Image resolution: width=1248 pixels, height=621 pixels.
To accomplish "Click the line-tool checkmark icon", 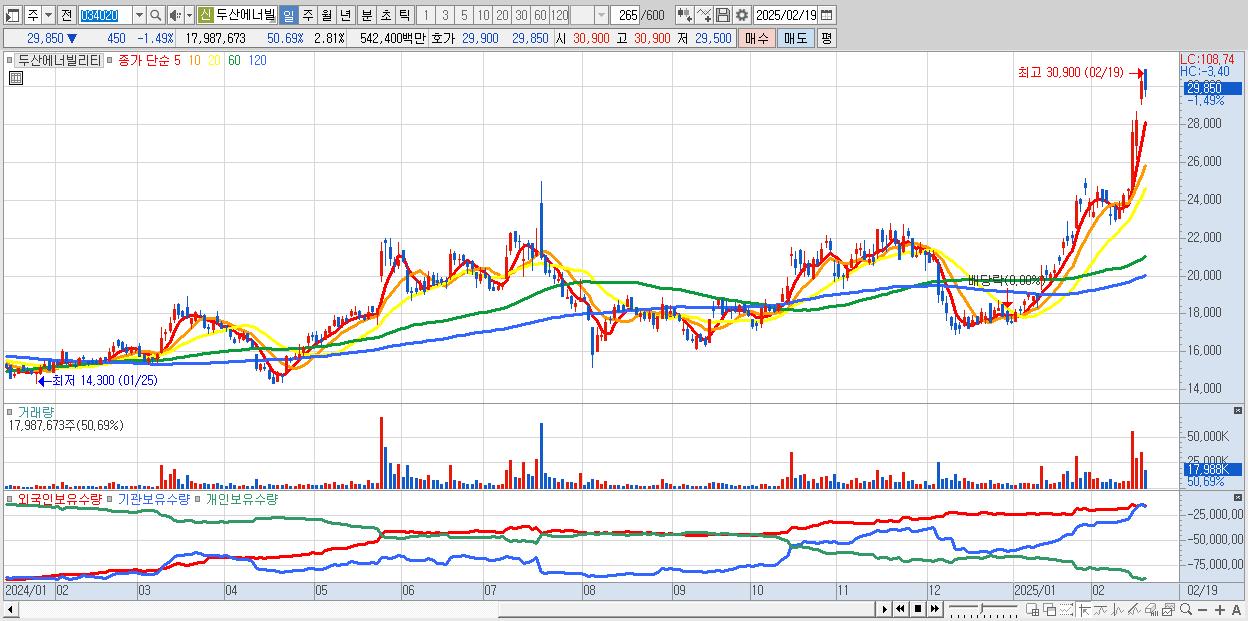I will (x=704, y=16).
